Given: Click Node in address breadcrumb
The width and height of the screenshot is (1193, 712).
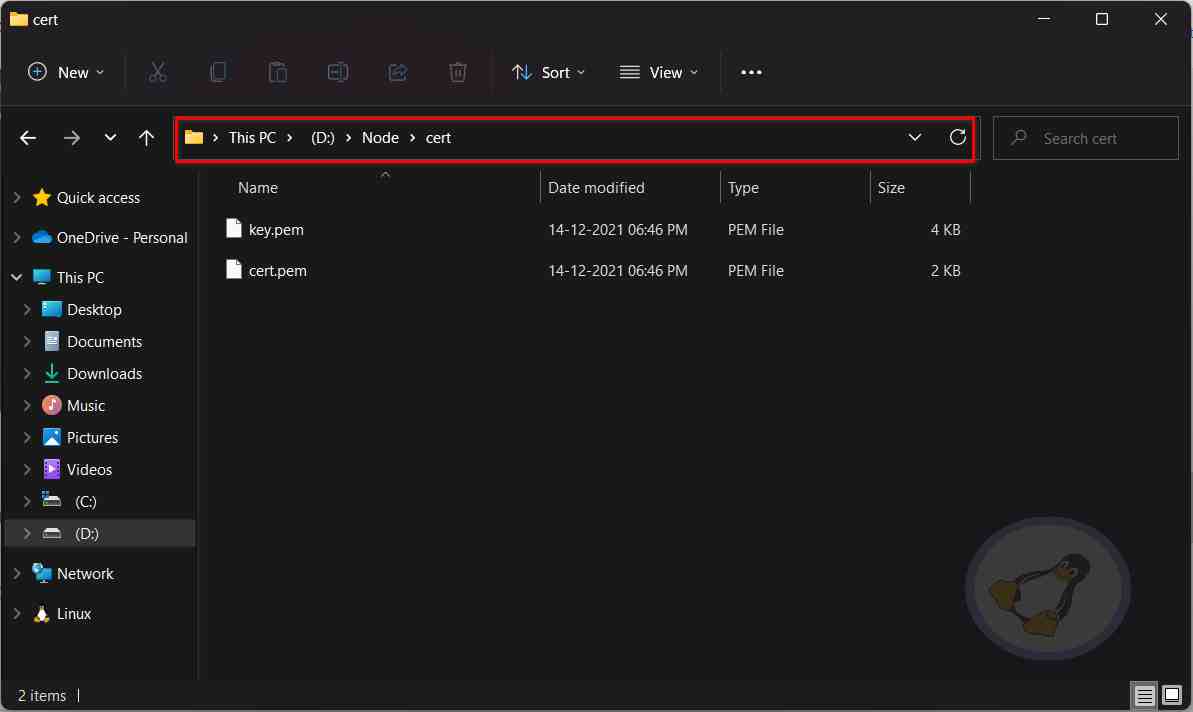Looking at the screenshot, I should pyautogui.click(x=380, y=138).
